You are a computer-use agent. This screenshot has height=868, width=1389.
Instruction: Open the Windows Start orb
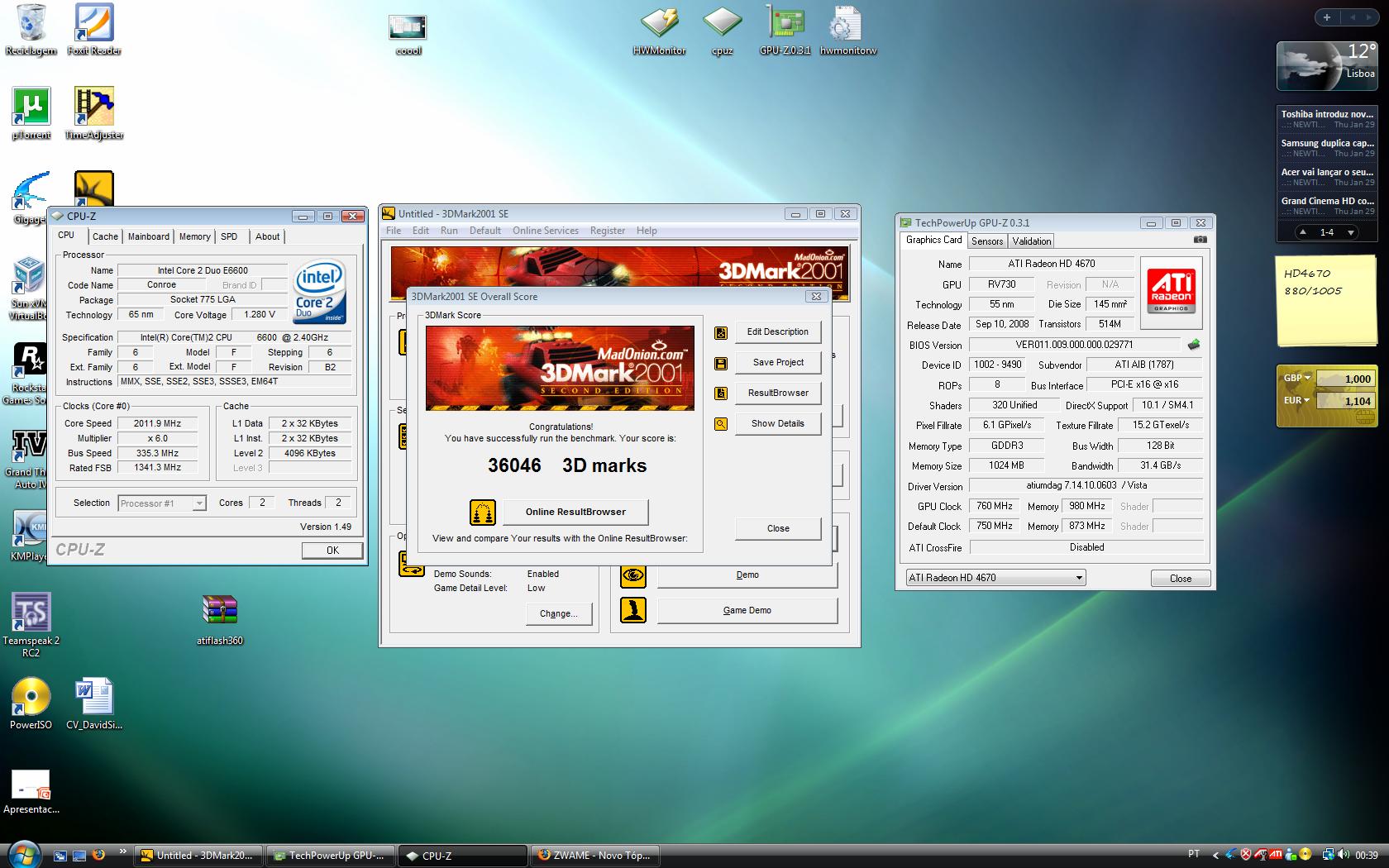click(x=24, y=854)
